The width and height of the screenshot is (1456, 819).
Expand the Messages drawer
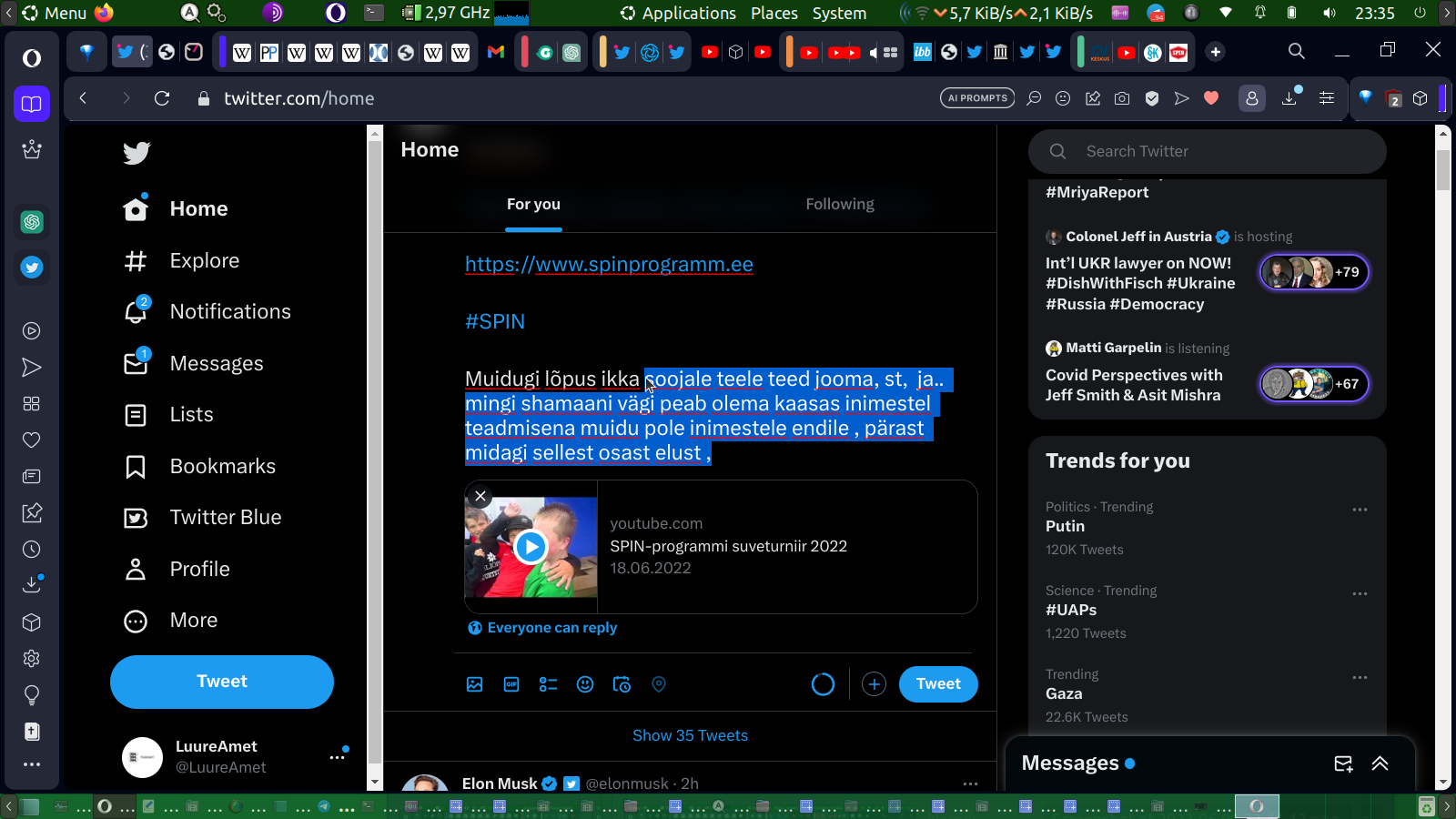click(x=1380, y=763)
